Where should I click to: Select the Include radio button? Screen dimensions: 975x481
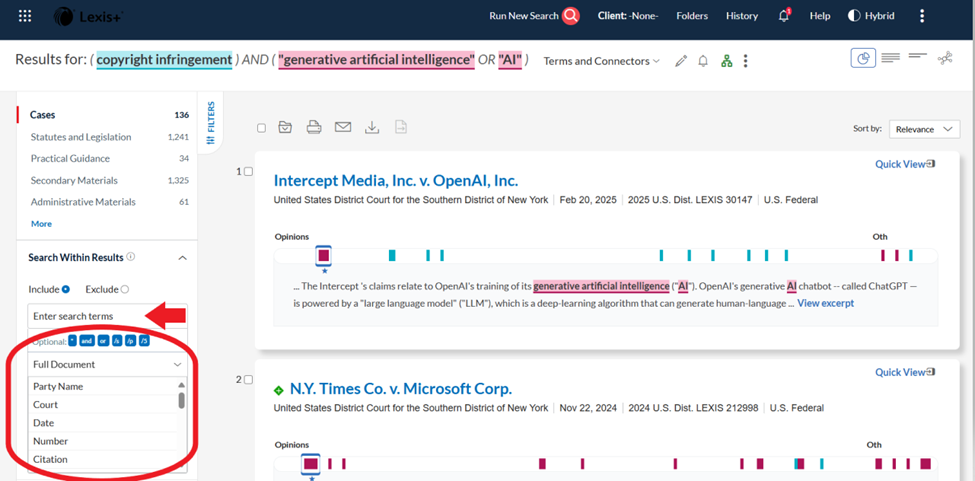point(66,289)
